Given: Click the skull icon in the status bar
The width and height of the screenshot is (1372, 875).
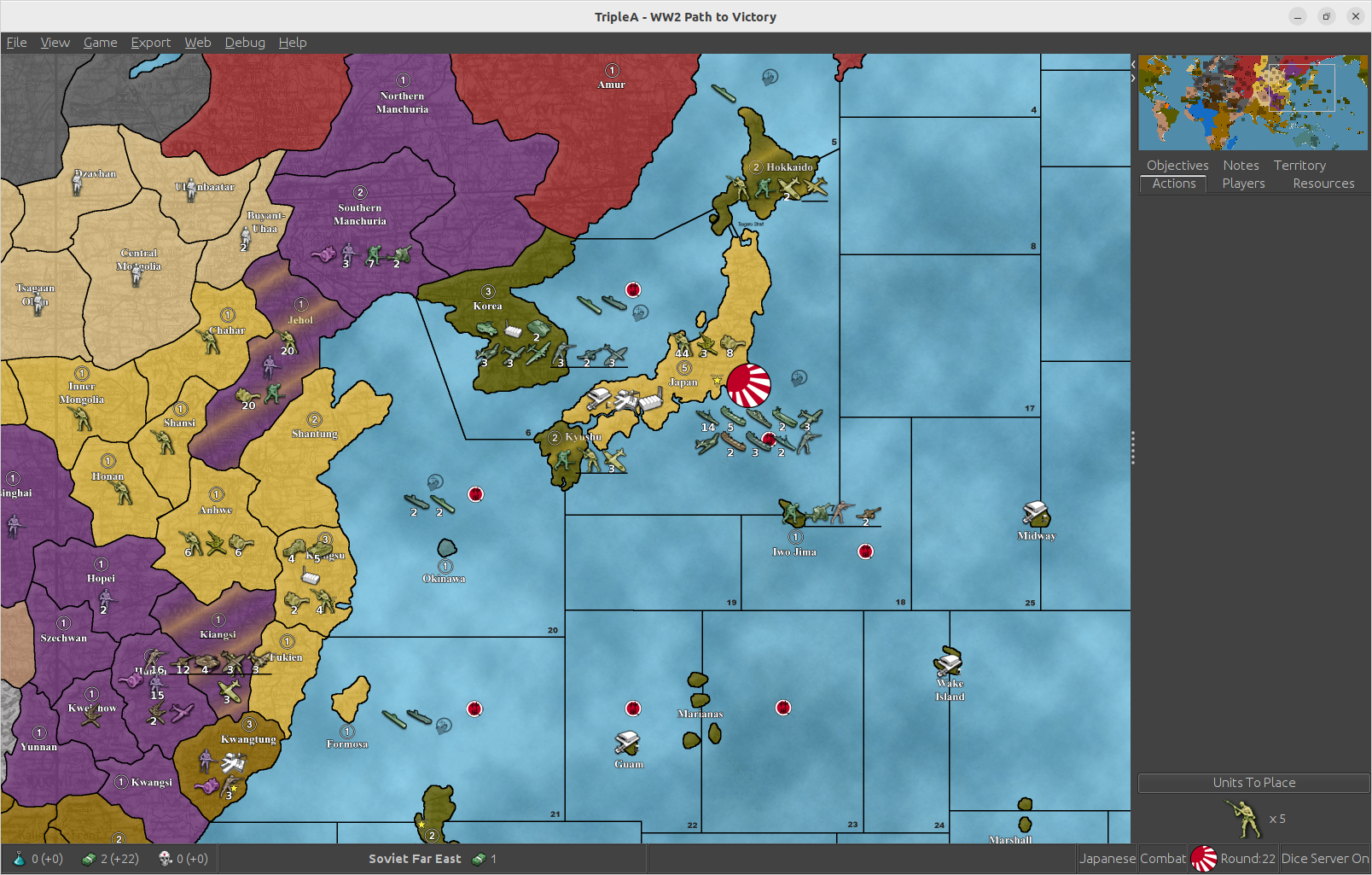Looking at the screenshot, I should point(166,859).
